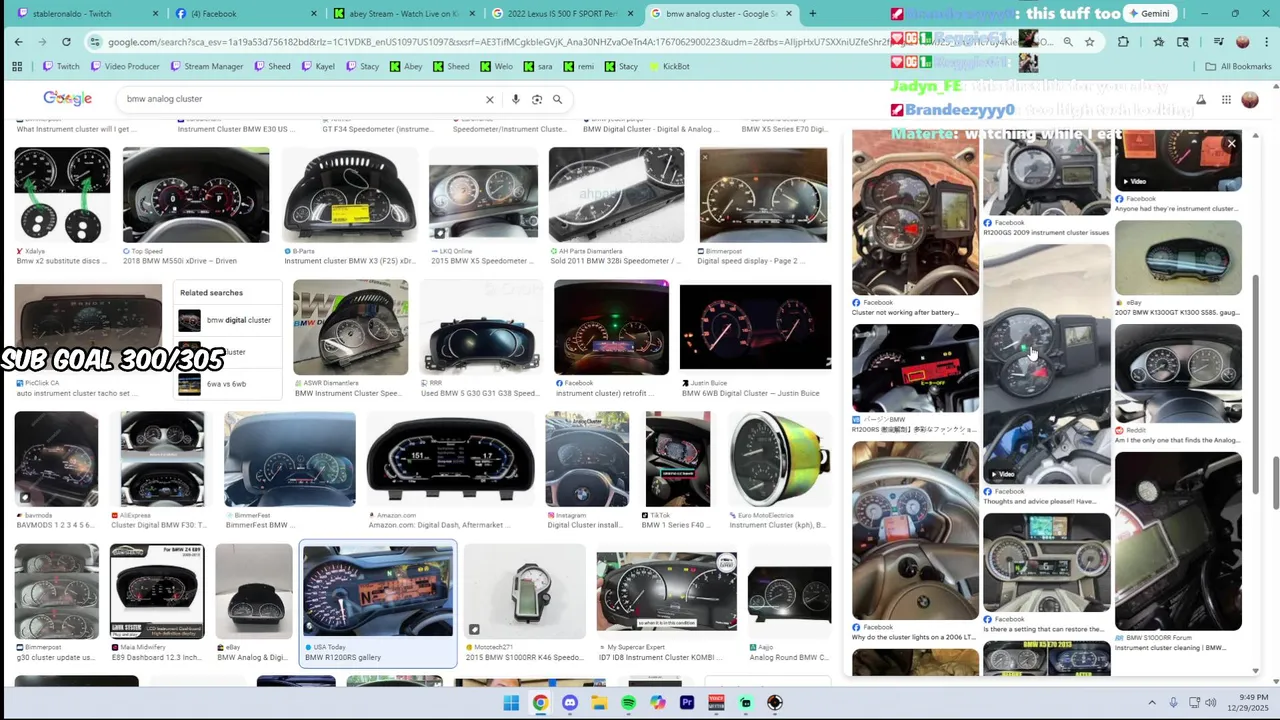Open Adobe Premiere Pro from the taskbar

687,703
